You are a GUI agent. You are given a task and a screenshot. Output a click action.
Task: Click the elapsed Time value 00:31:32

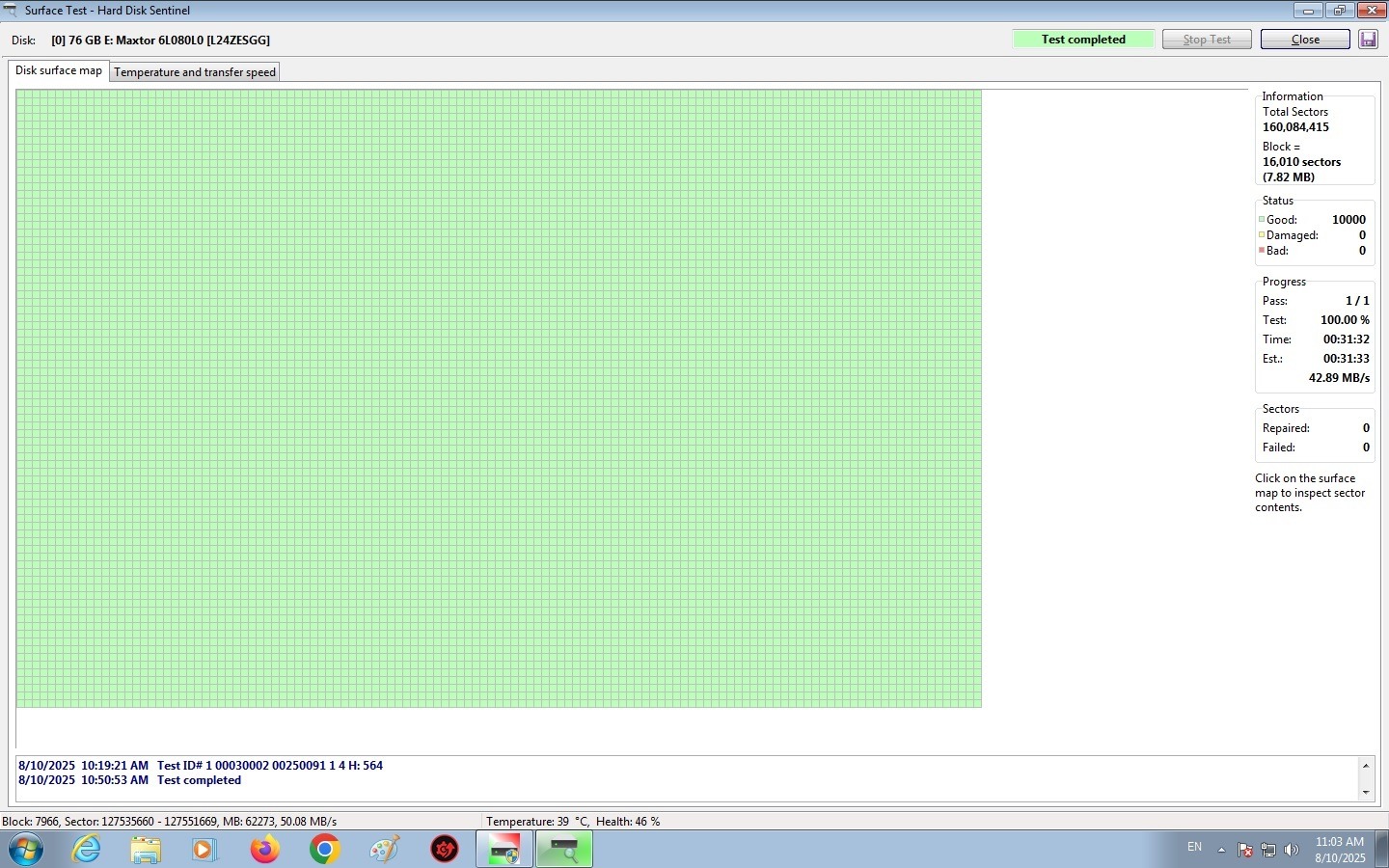pos(1346,339)
